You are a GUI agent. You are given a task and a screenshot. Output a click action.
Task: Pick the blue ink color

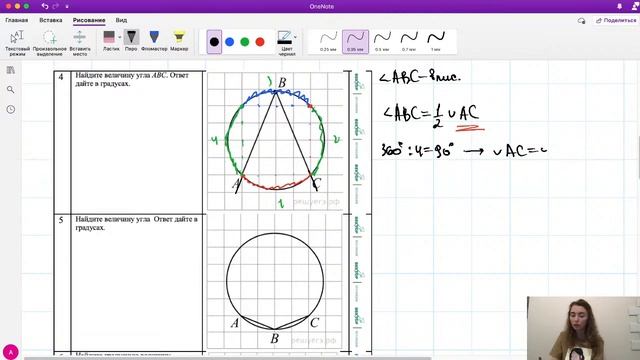click(229, 42)
